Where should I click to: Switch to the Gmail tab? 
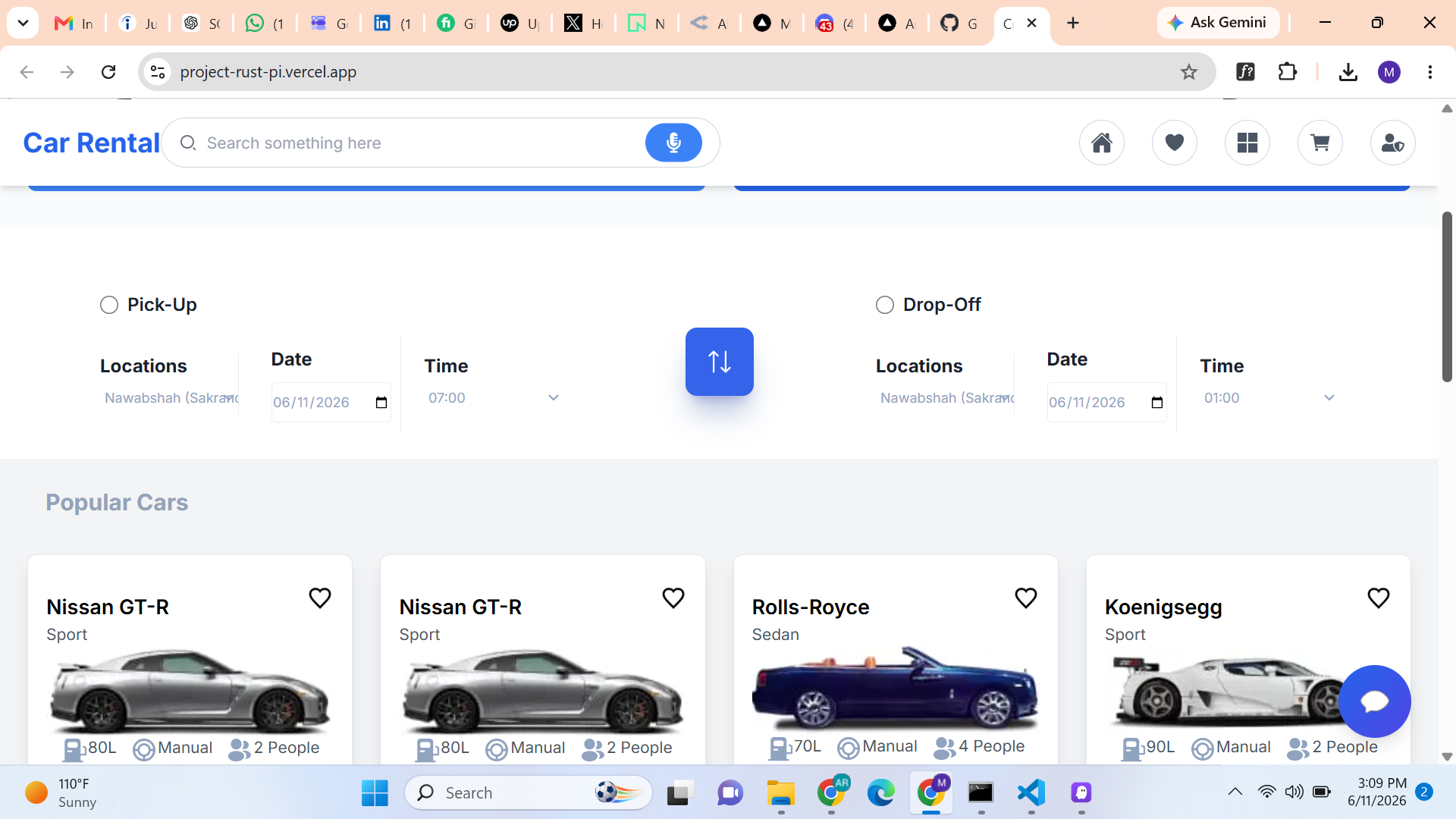(74, 24)
